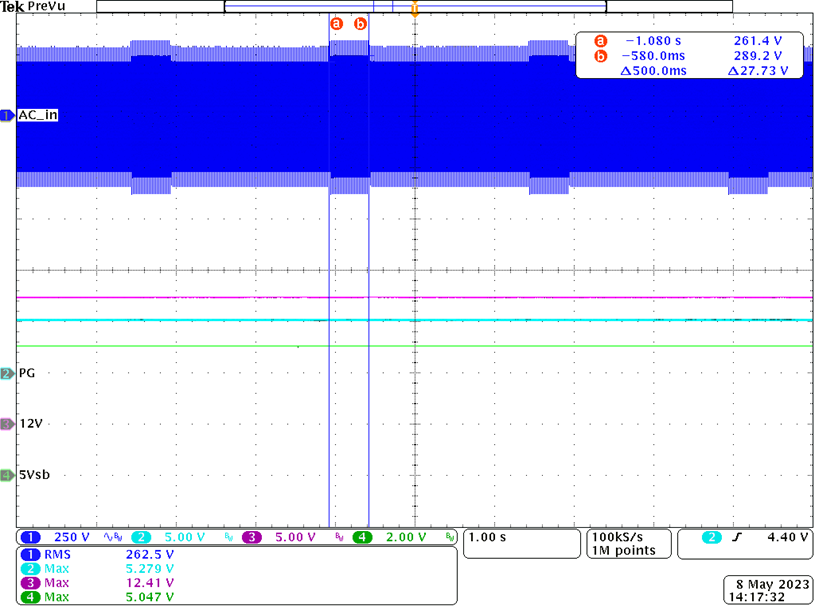Click the 1M points record length
The image size is (815, 606).
tap(624, 550)
